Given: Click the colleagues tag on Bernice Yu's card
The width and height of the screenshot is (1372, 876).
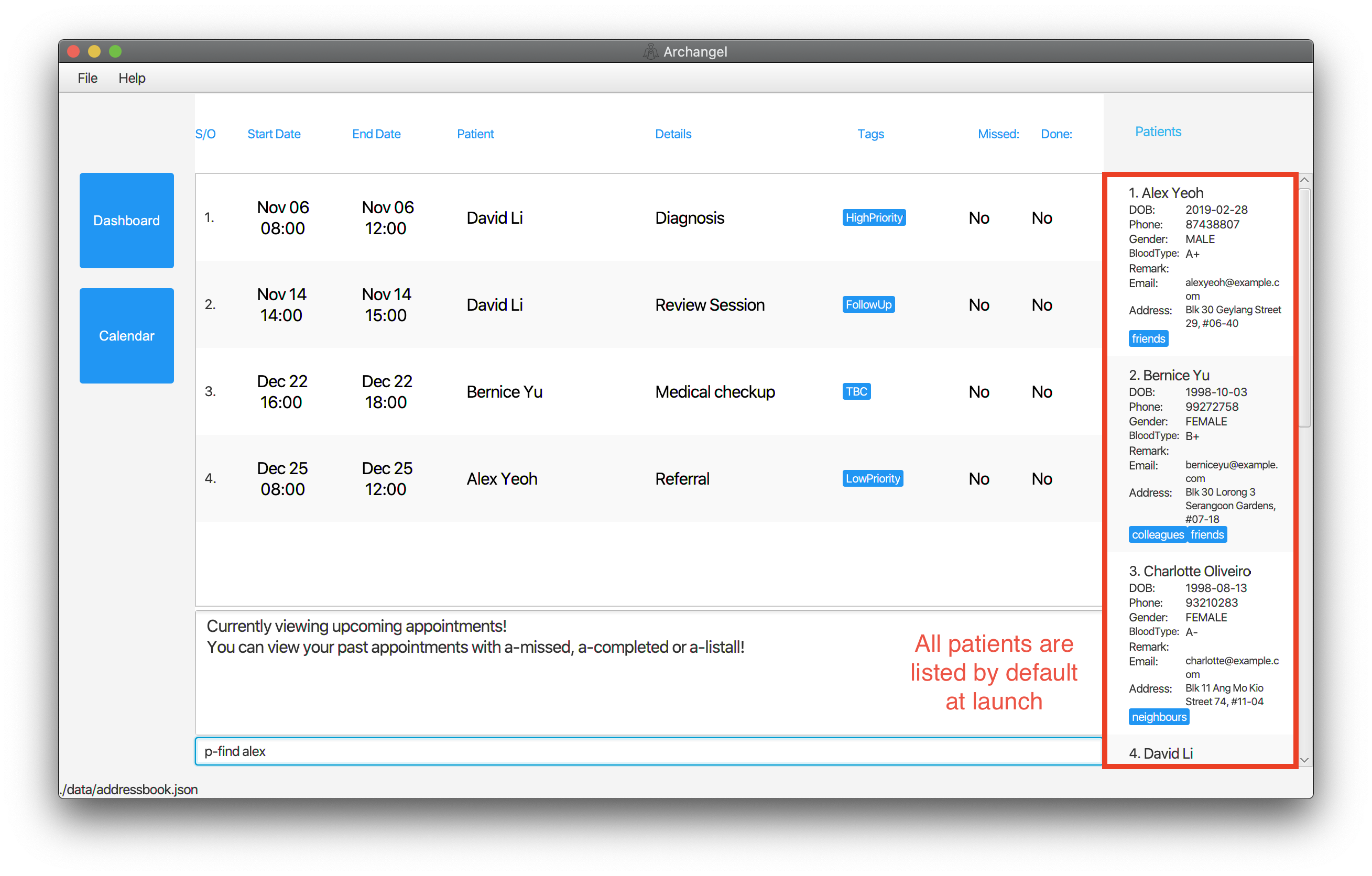Looking at the screenshot, I should (1157, 534).
